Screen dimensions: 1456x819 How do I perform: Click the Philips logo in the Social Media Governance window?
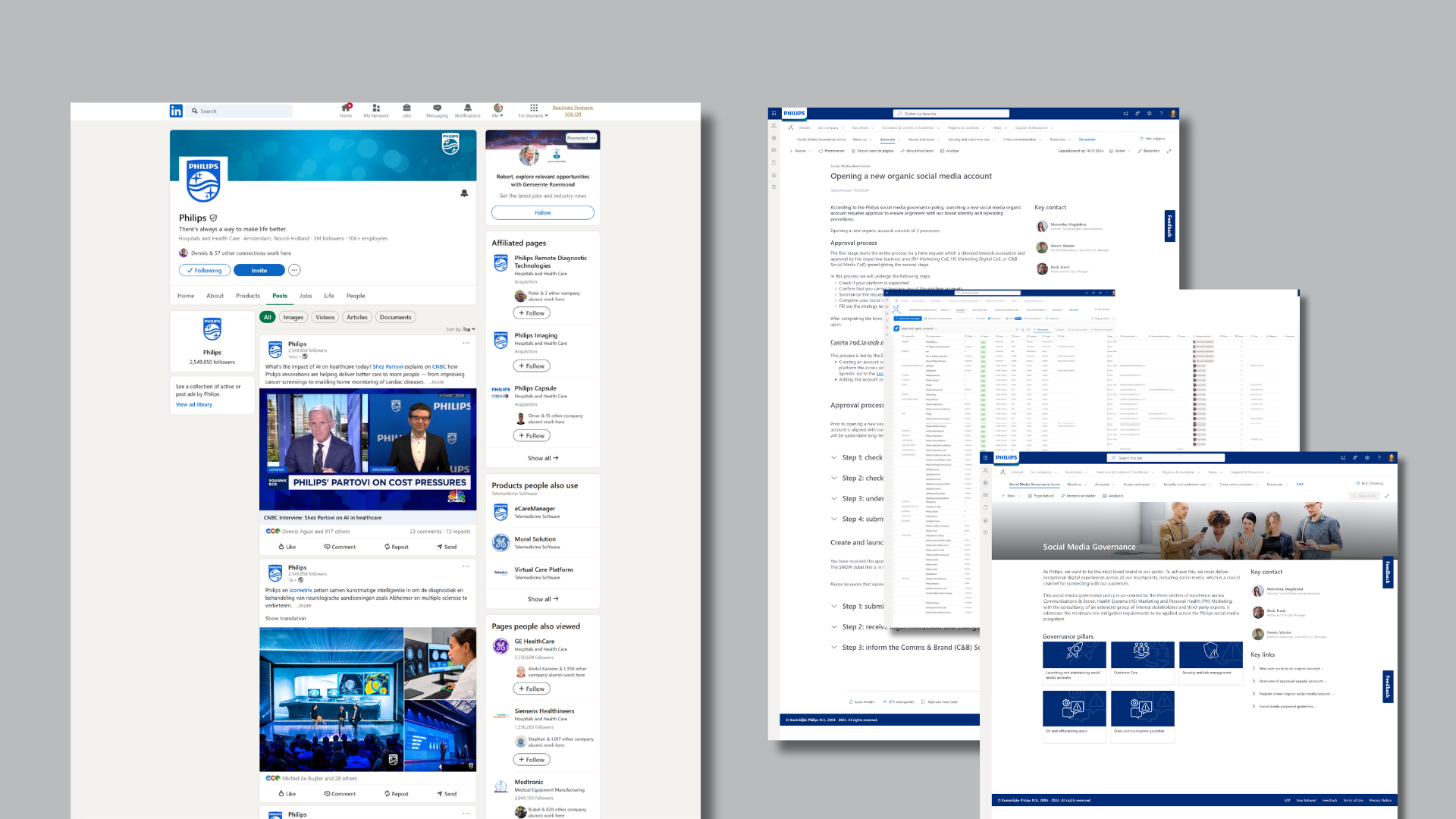click(1006, 457)
